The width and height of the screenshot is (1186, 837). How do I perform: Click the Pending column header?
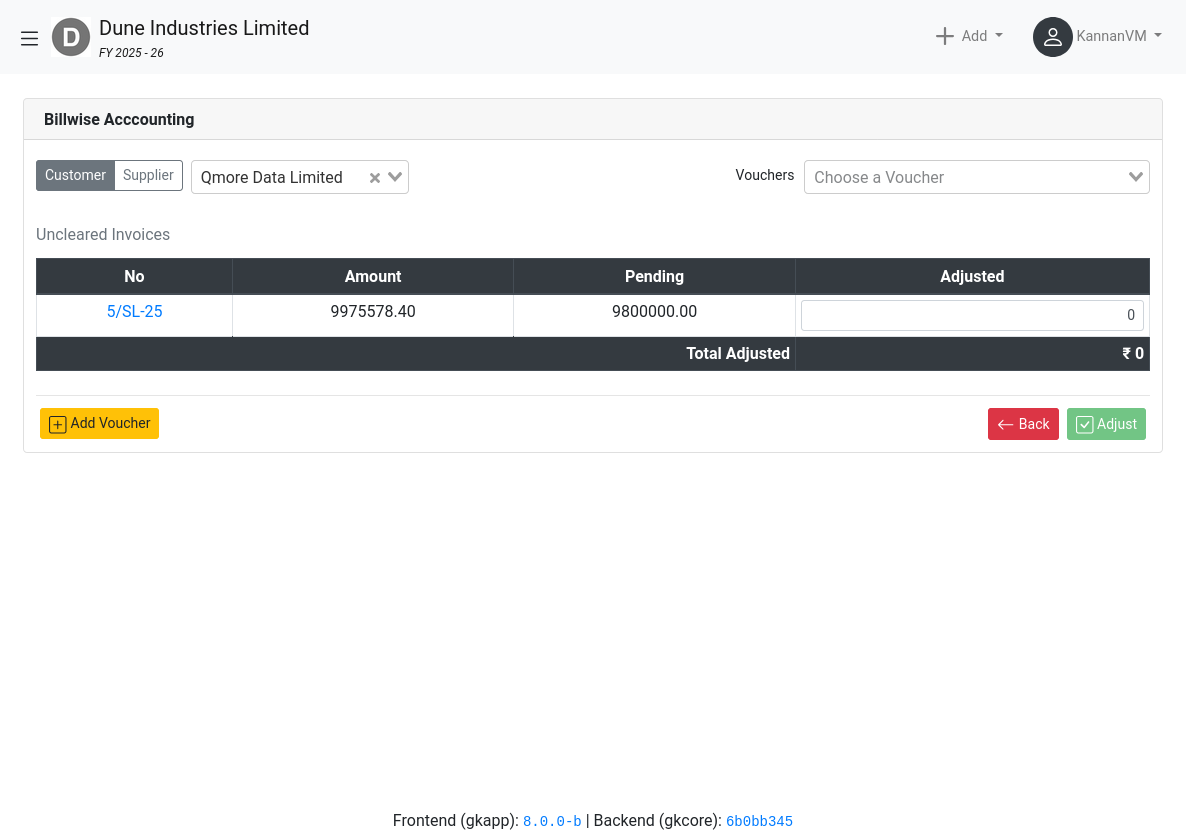[654, 277]
